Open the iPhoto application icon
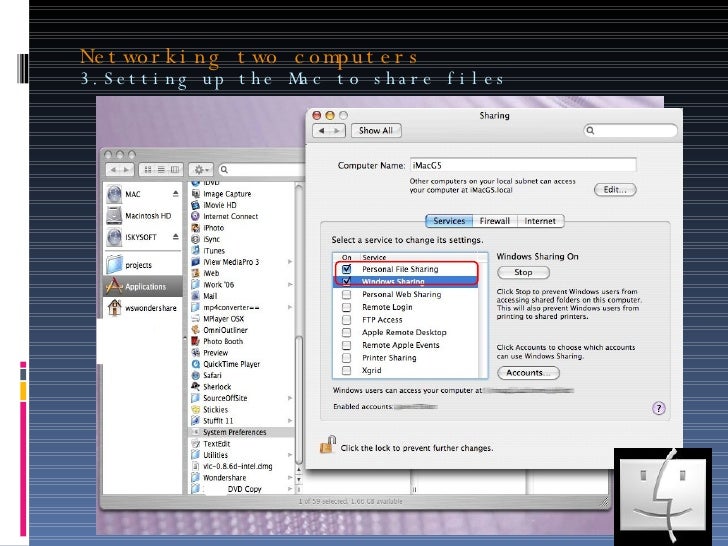This screenshot has width=728, height=546. (196, 228)
